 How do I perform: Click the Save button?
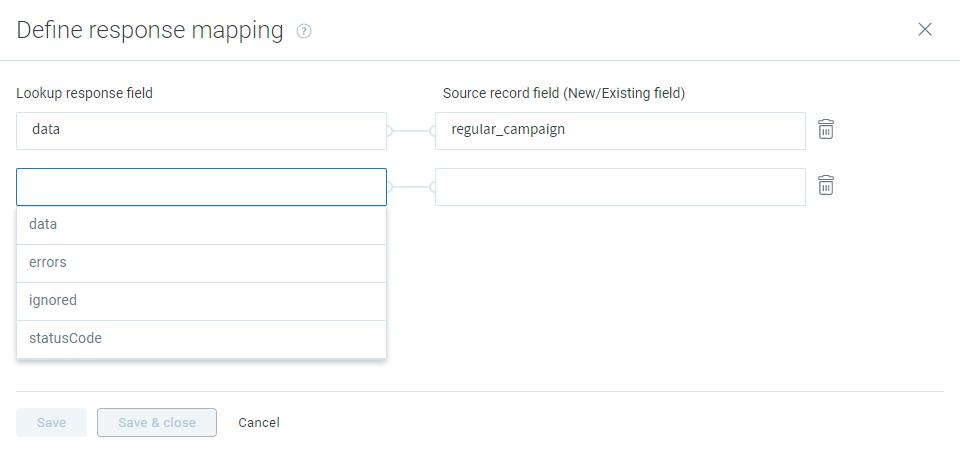tap(51, 423)
